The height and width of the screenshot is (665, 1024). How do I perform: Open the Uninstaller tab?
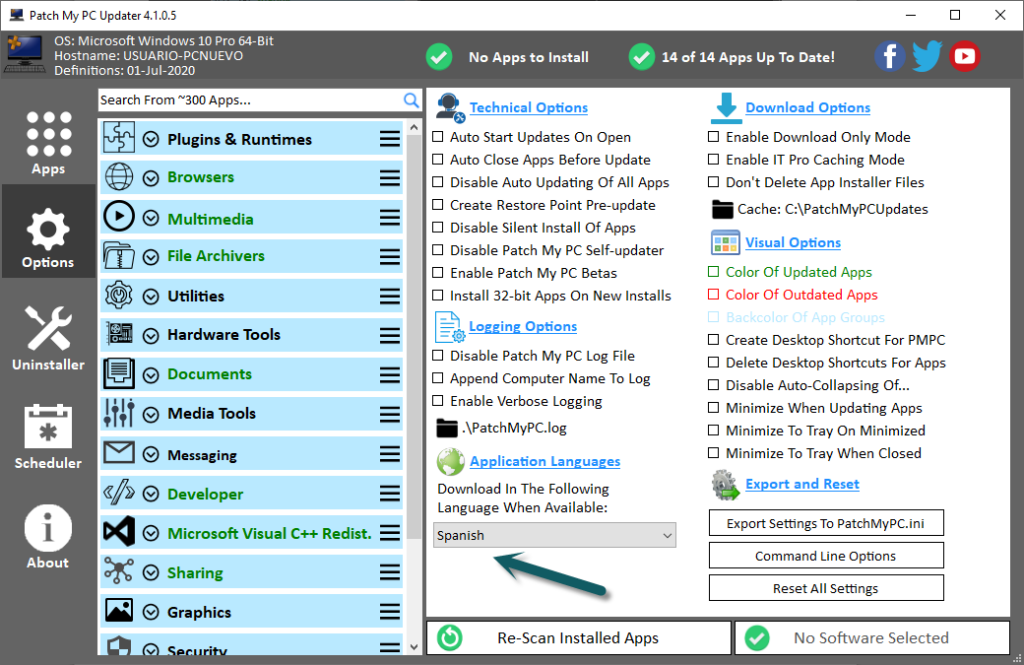(48, 338)
